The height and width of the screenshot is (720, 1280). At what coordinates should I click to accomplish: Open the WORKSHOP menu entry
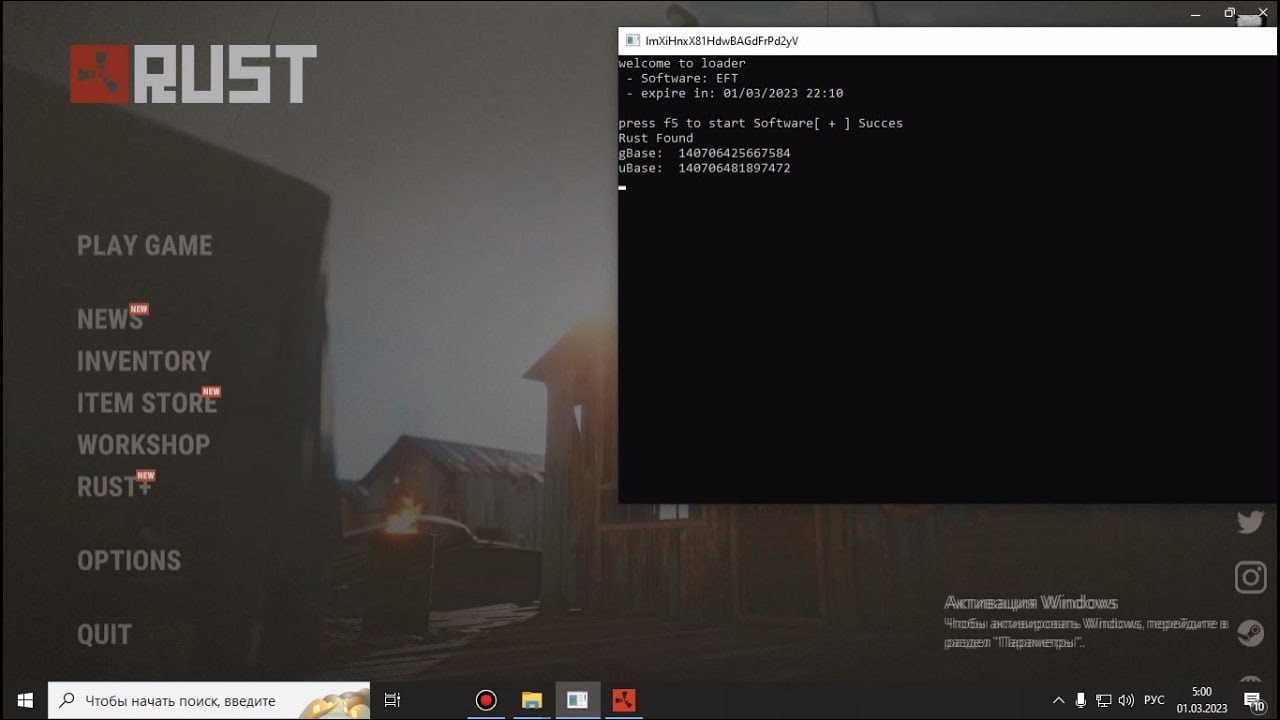[x=143, y=445]
